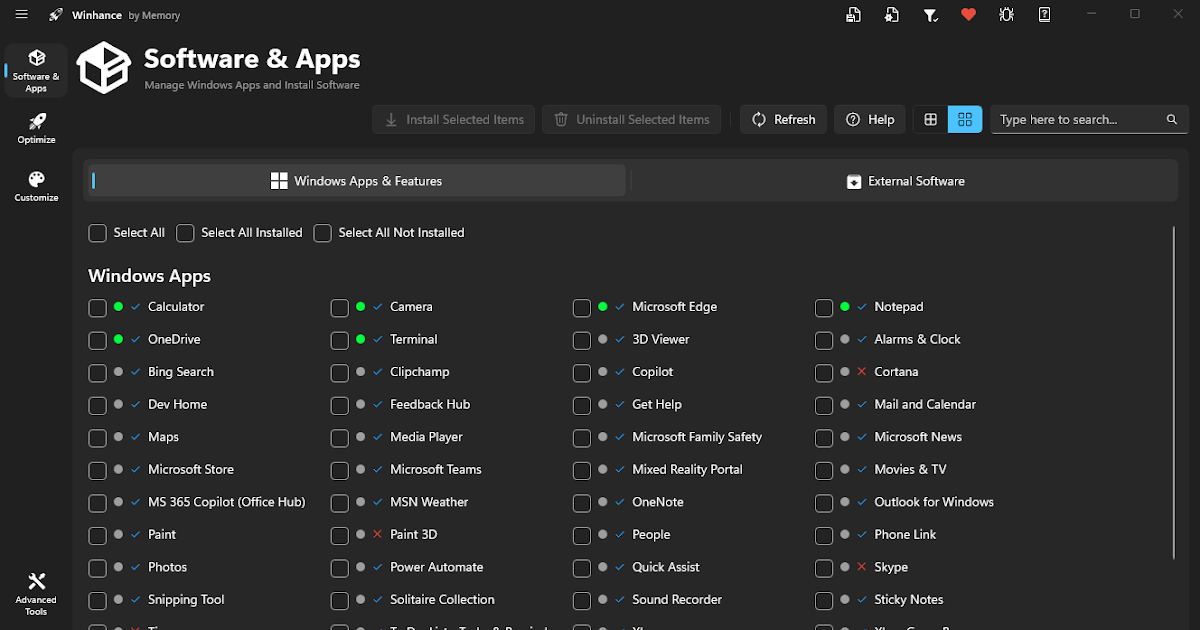Click the vertical scrollbar of the apps list
The image size is (1200, 630).
(x=1174, y=393)
